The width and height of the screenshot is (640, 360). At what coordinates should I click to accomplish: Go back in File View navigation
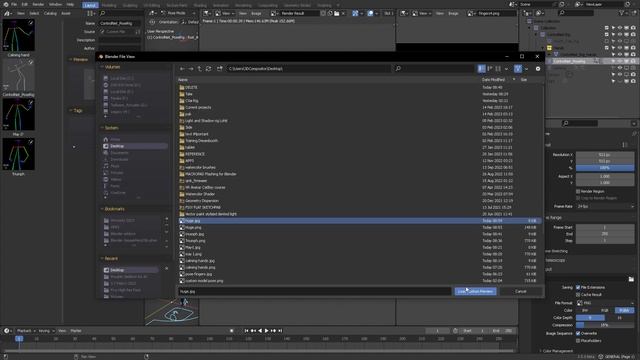tap(182, 69)
